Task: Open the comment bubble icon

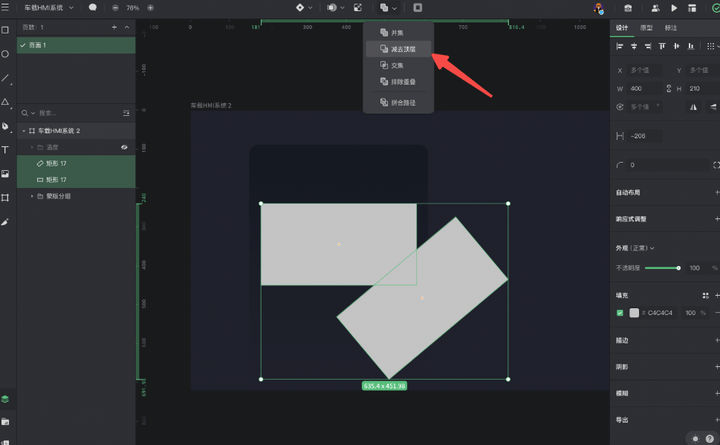Action: (x=93, y=7)
